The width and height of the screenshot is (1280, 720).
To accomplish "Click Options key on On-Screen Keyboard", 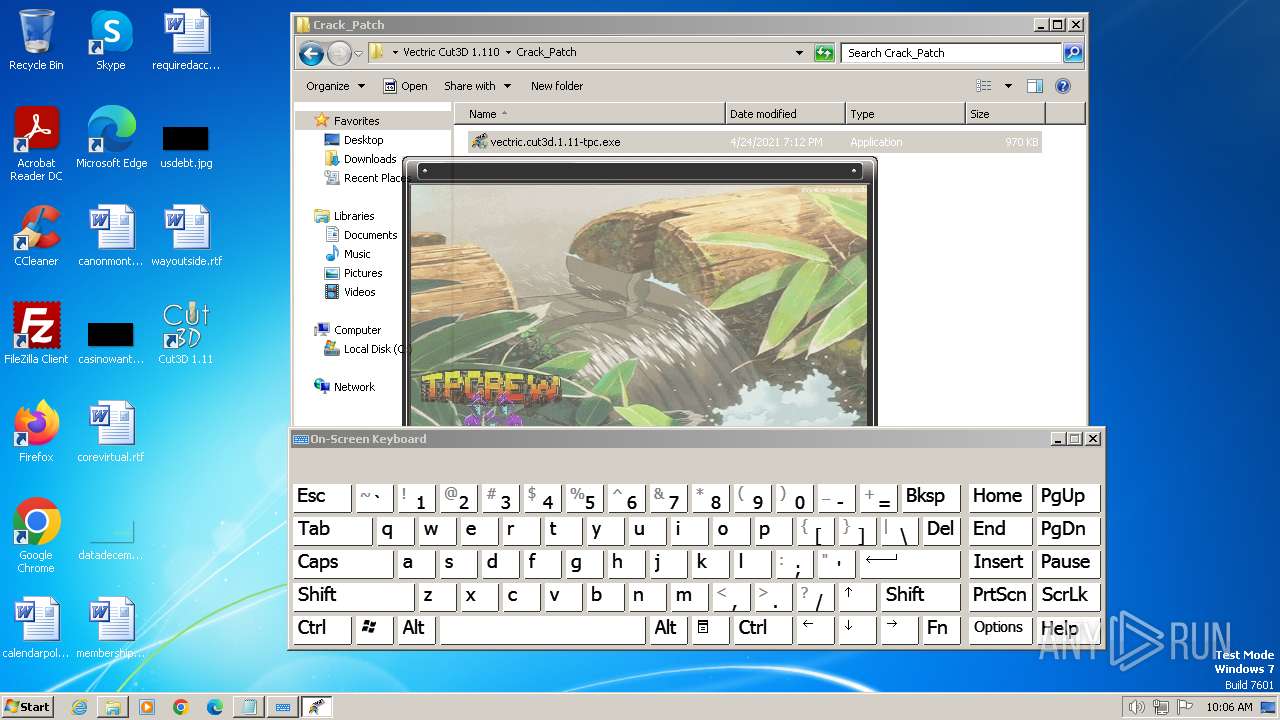I will tap(998, 628).
